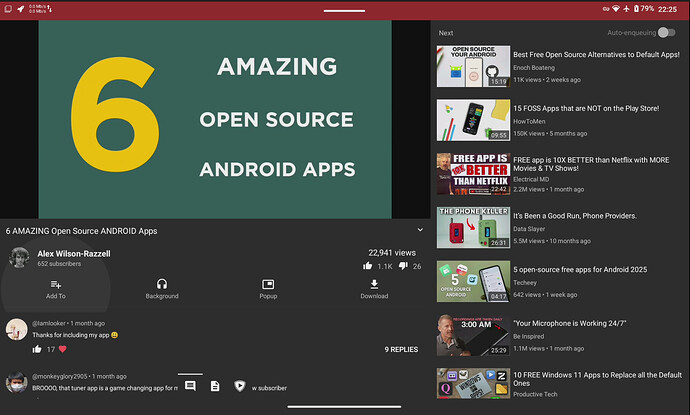
Task: Open Alex Wilson-Razzell channel name
Action: 73,254
